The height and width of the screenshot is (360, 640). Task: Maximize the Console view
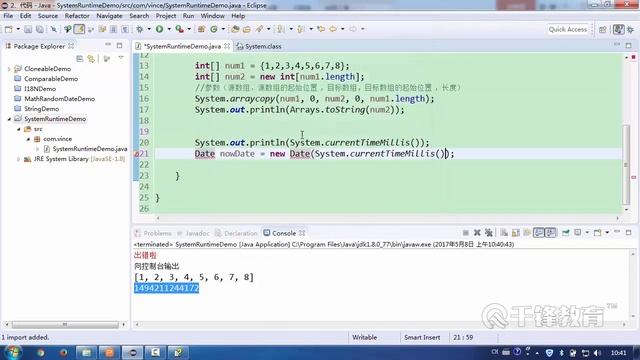[x=629, y=232]
